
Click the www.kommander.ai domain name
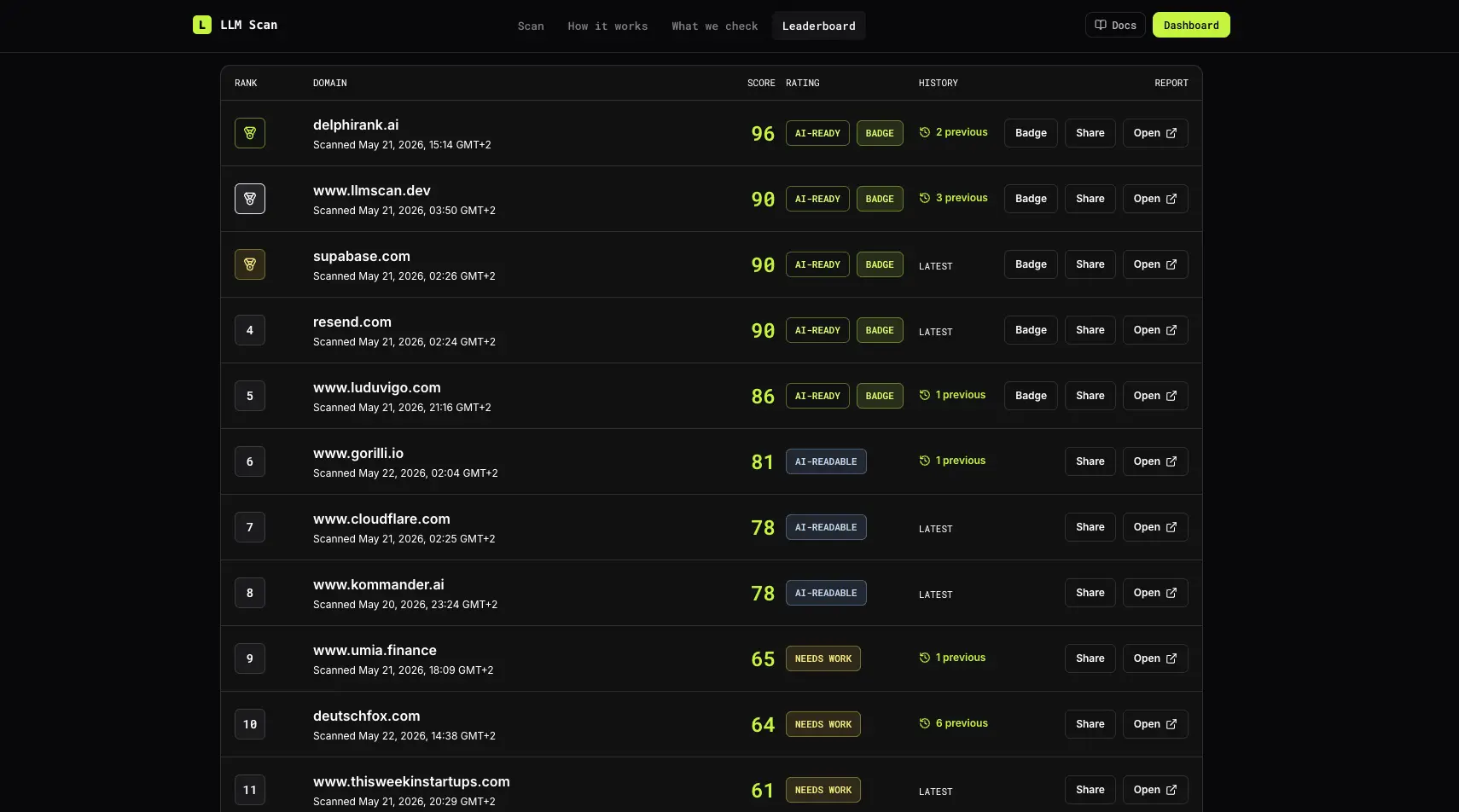point(379,584)
